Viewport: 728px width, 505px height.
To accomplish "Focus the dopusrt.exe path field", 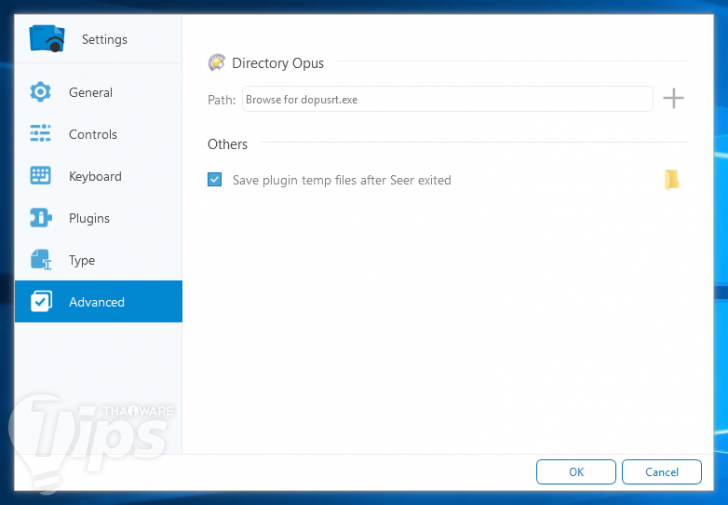I will point(448,99).
